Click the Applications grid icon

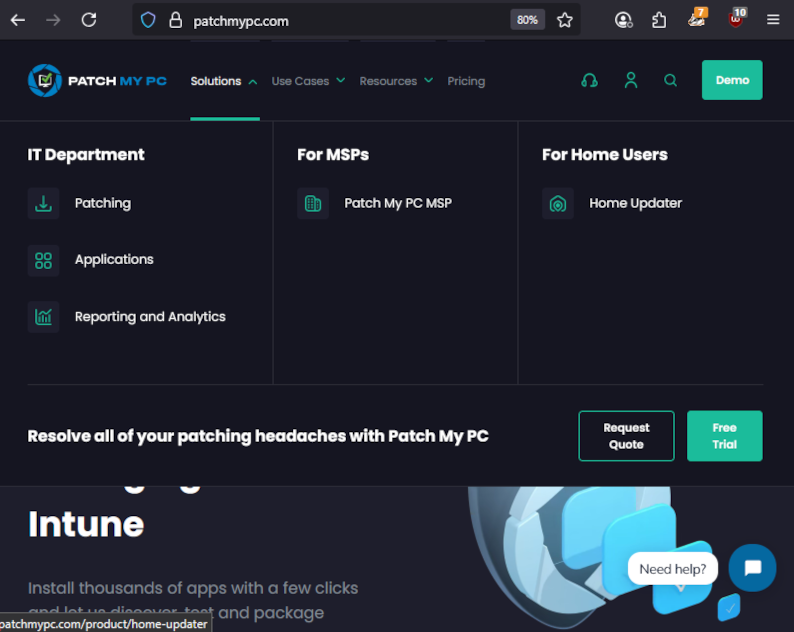[x=44, y=260]
